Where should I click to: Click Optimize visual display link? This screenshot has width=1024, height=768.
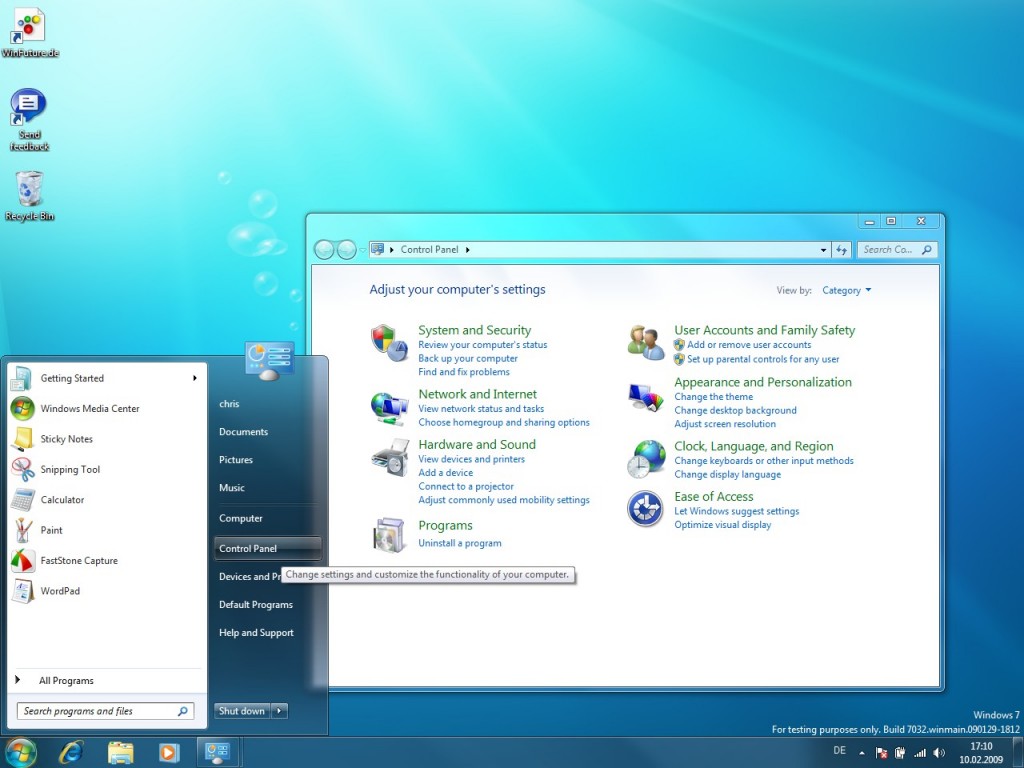pyautogui.click(x=722, y=525)
